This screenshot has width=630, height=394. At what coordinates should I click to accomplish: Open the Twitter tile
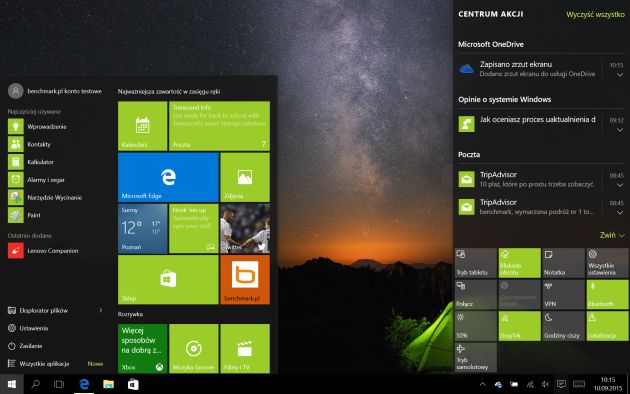[245, 229]
